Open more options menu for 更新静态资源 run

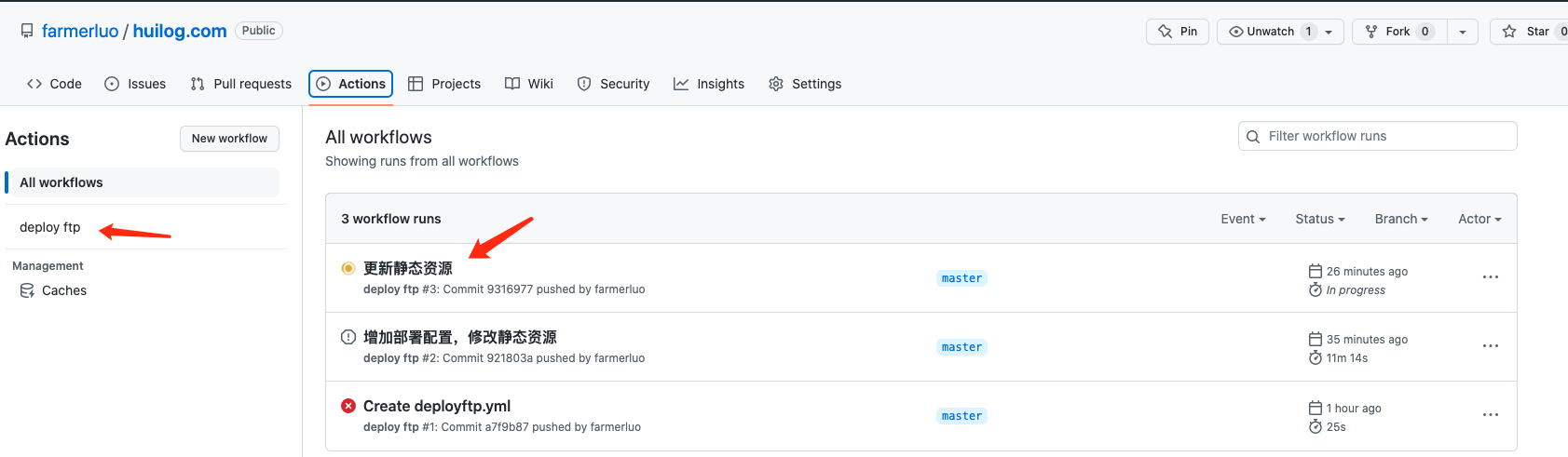click(1491, 277)
